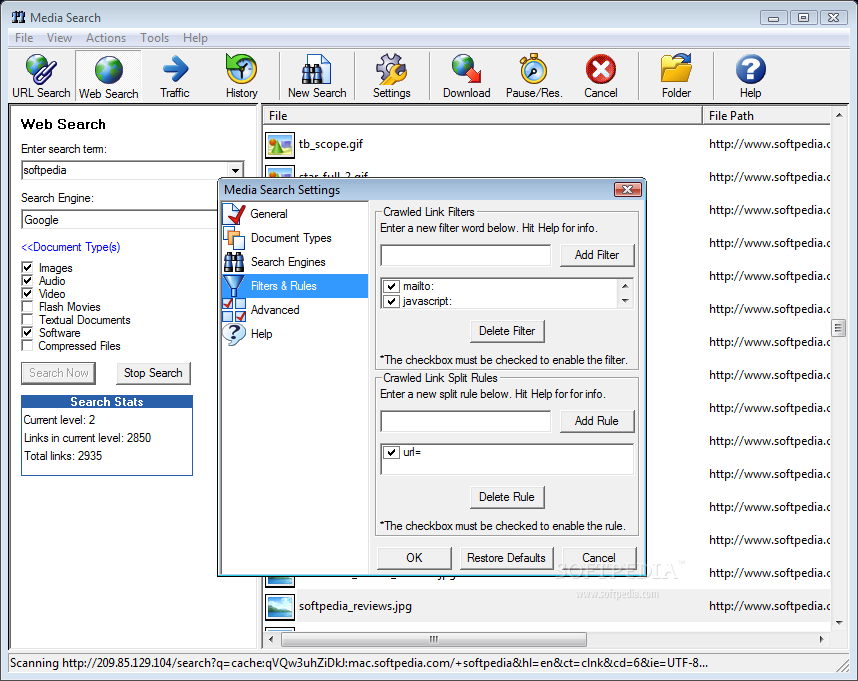Click the Delete Rule button
The height and width of the screenshot is (681, 858).
pos(507,497)
